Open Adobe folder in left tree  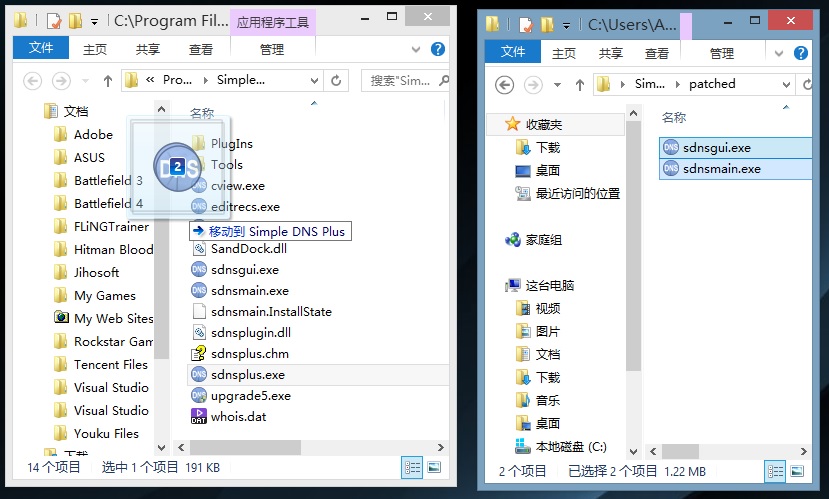(84, 135)
